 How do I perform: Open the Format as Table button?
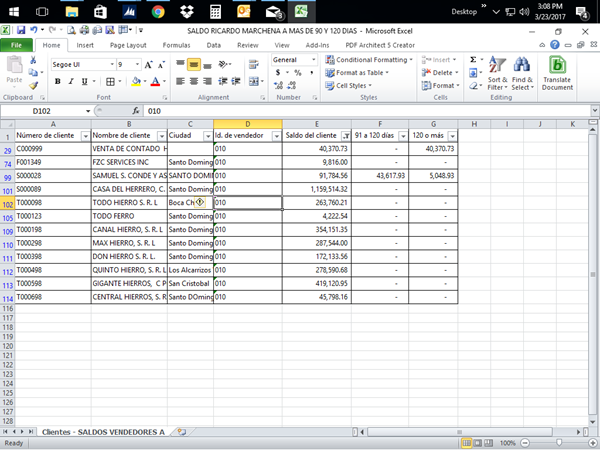(x=359, y=73)
